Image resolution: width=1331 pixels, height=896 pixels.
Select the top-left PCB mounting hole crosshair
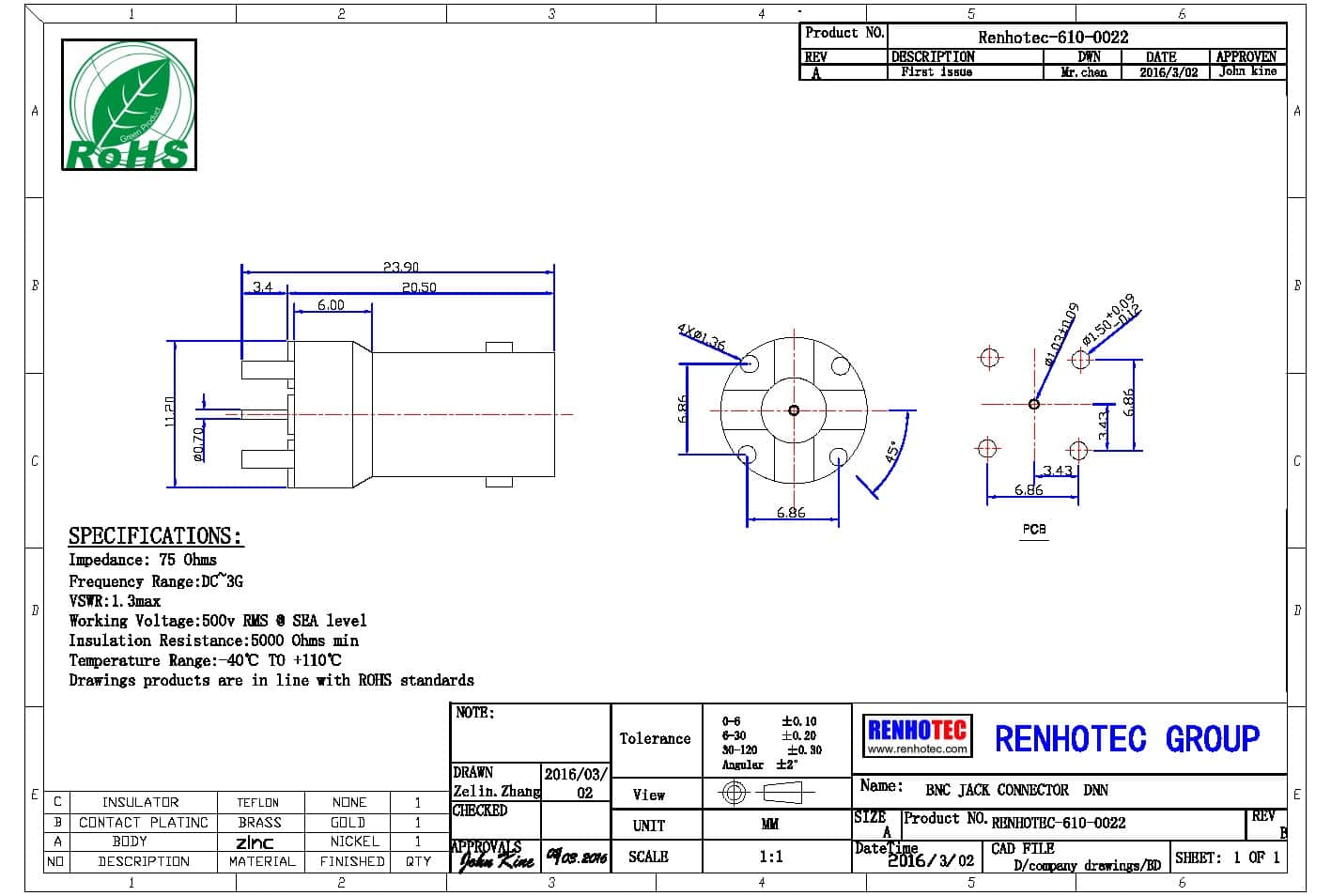pos(989,358)
